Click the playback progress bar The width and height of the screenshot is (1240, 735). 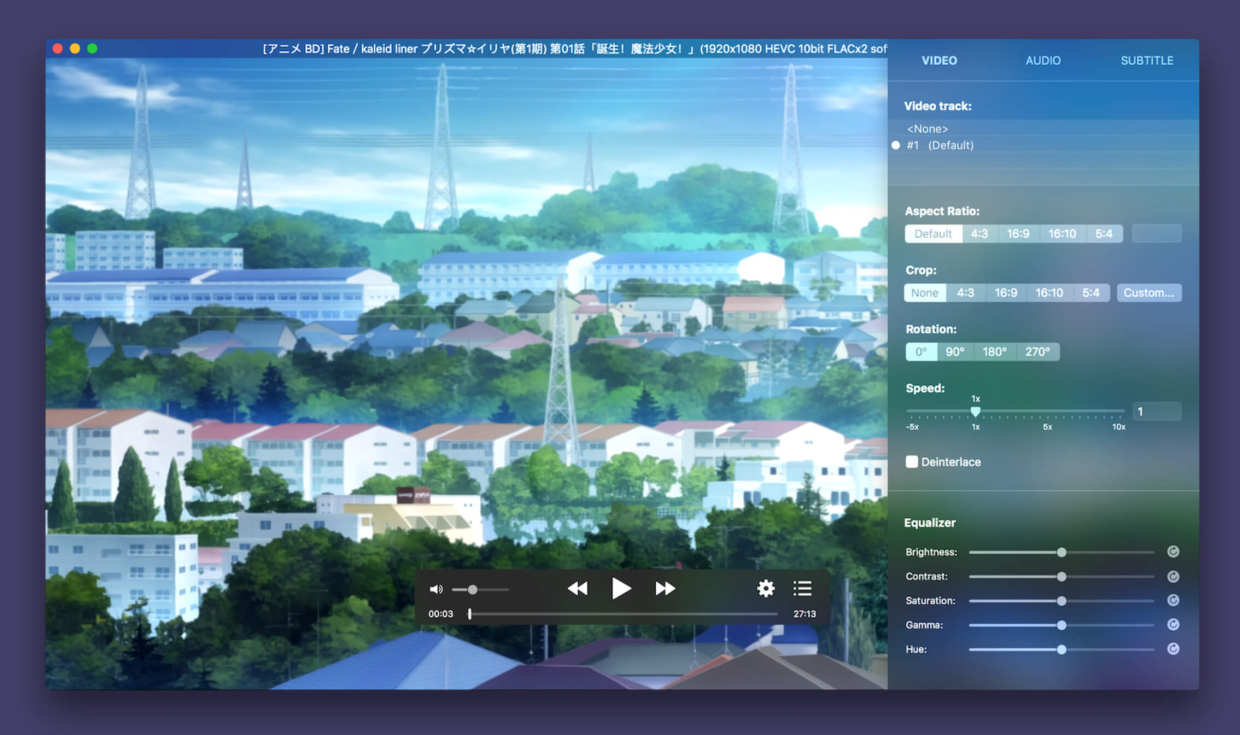(623, 614)
